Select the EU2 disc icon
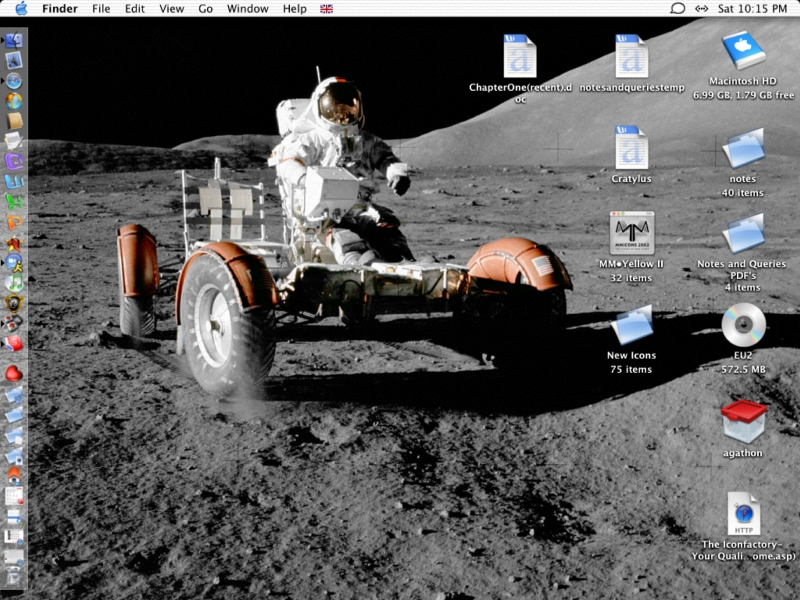This screenshot has height=600, width=800. click(743, 325)
